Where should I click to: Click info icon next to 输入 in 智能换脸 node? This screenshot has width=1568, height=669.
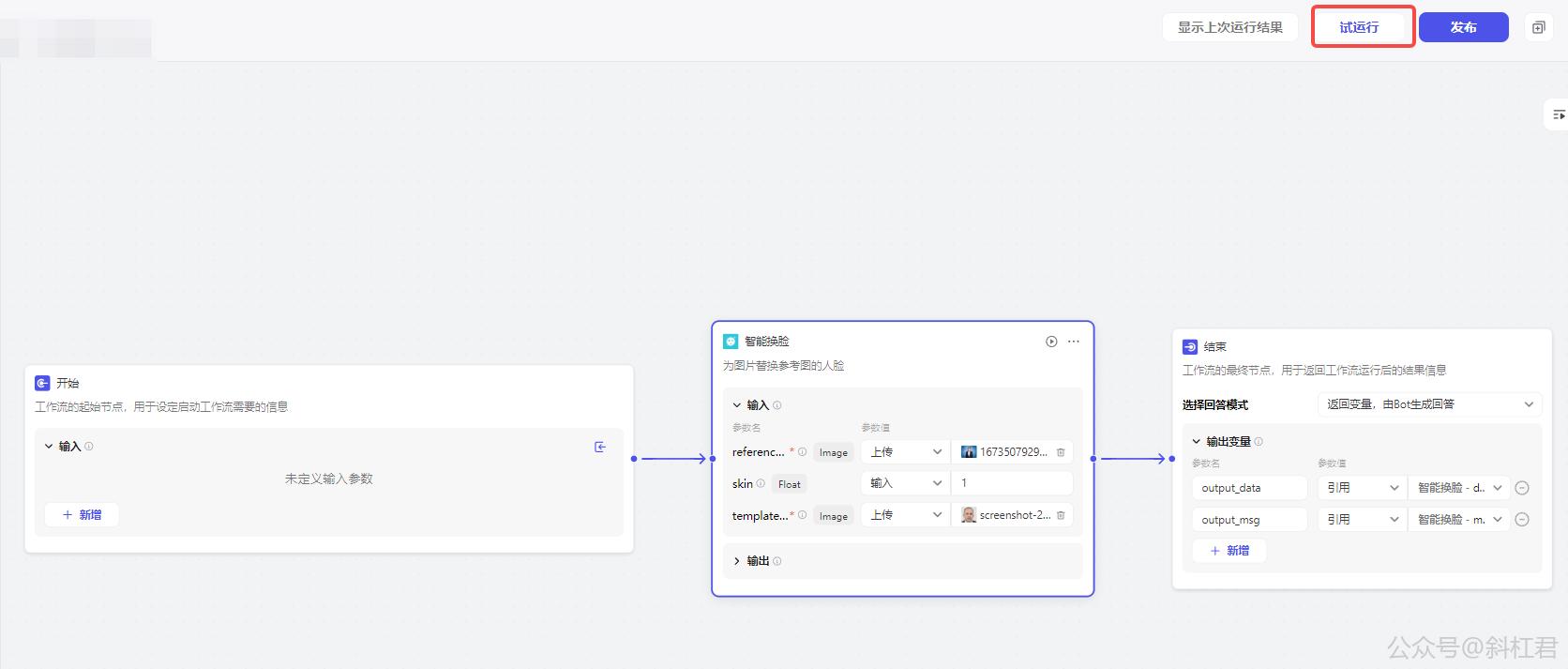(777, 405)
